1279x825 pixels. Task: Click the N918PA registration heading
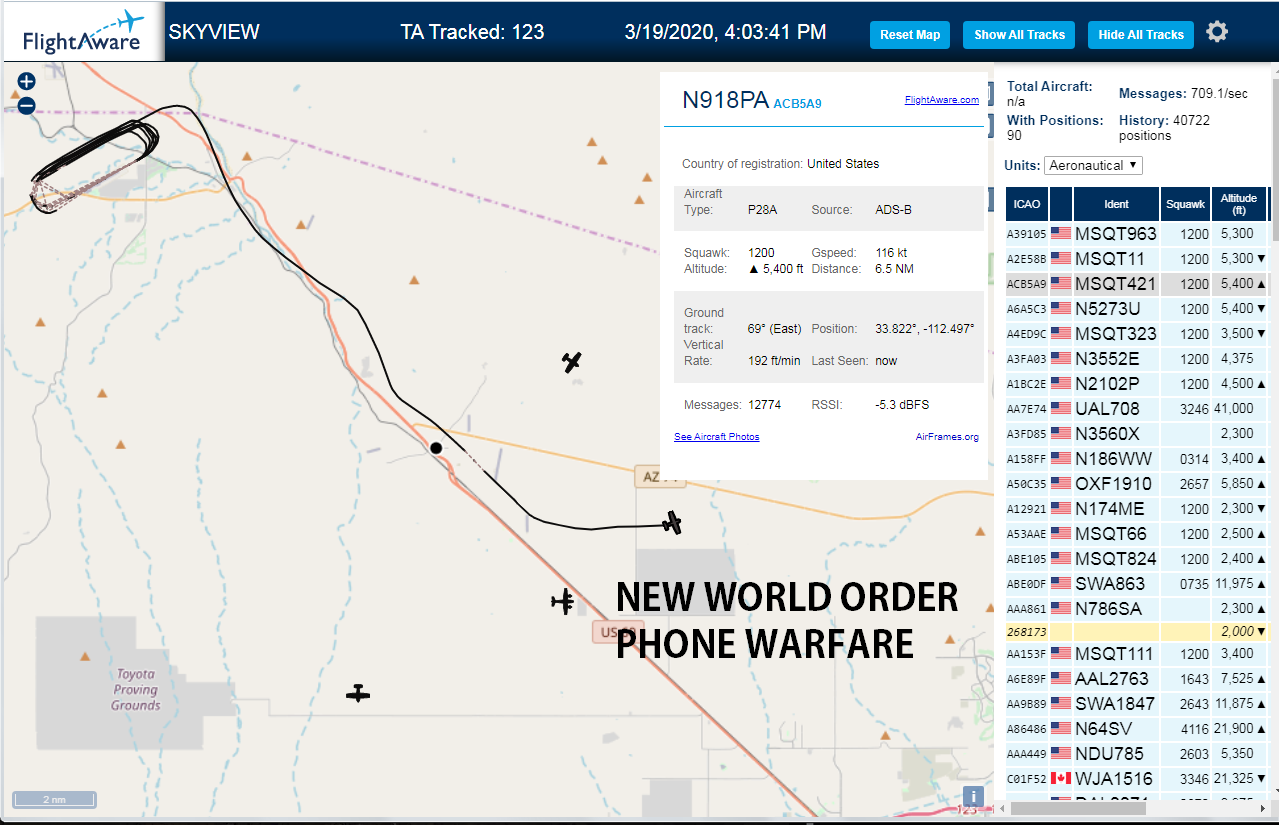725,100
